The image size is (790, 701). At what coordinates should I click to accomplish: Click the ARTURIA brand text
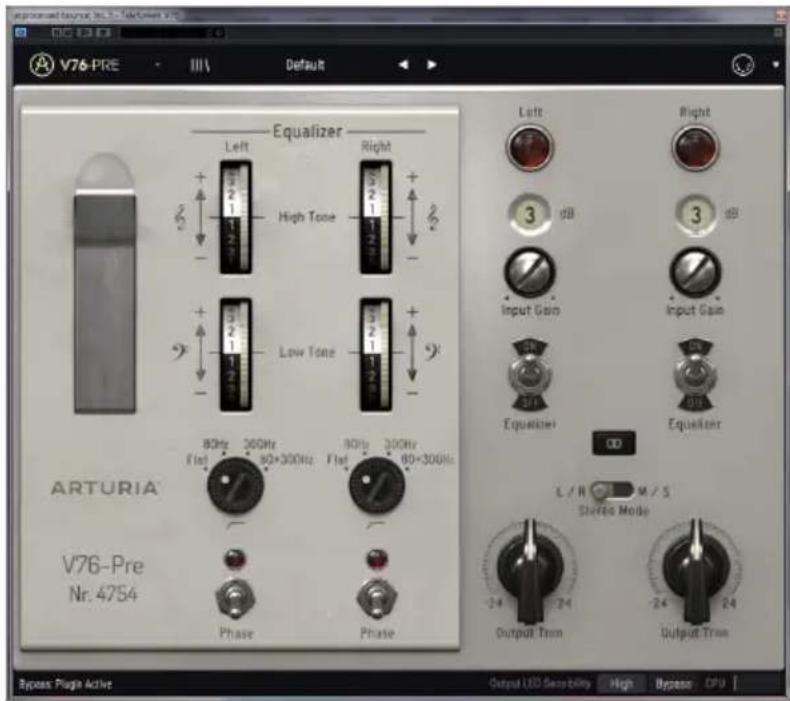[105, 488]
